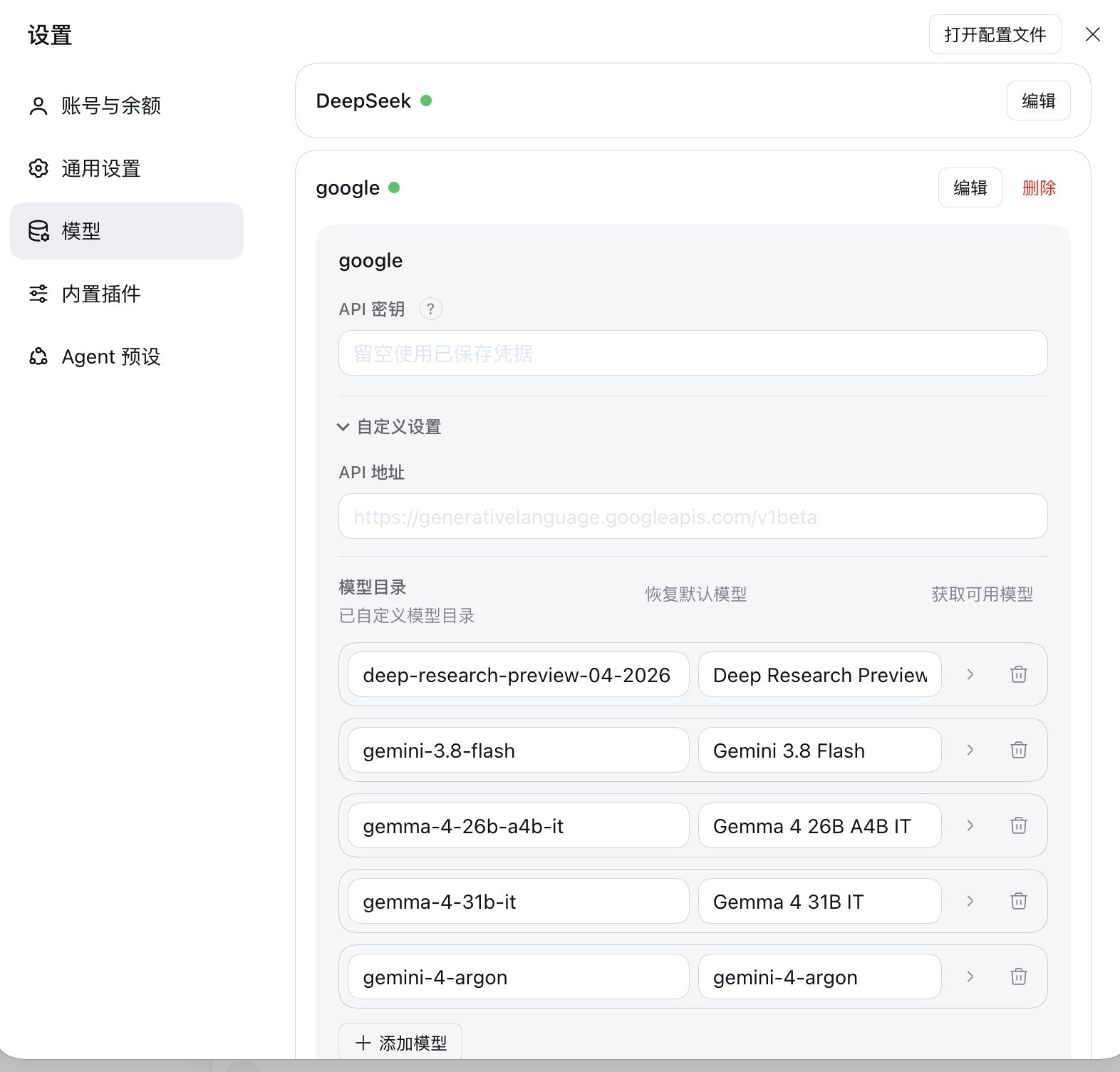Click the Gemma 4 26B A4B IT name field
The height and width of the screenshot is (1072, 1120).
(820, 825)
